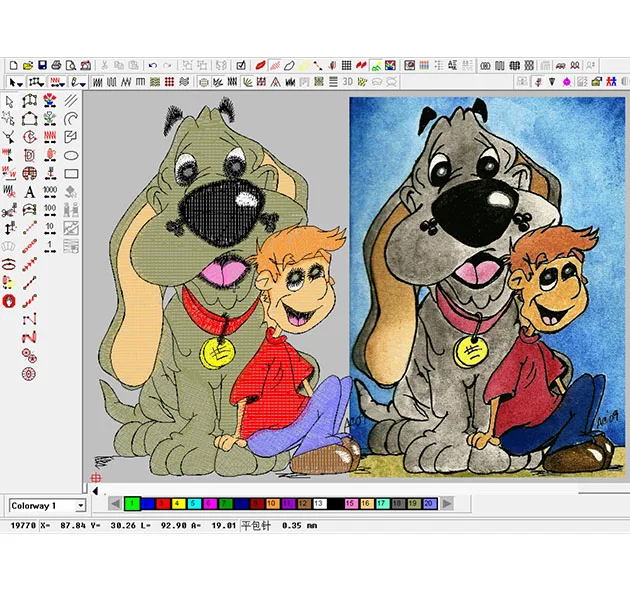
Task: Click the red stop-hand icon in the toolbox
Action: coord(9,301)
